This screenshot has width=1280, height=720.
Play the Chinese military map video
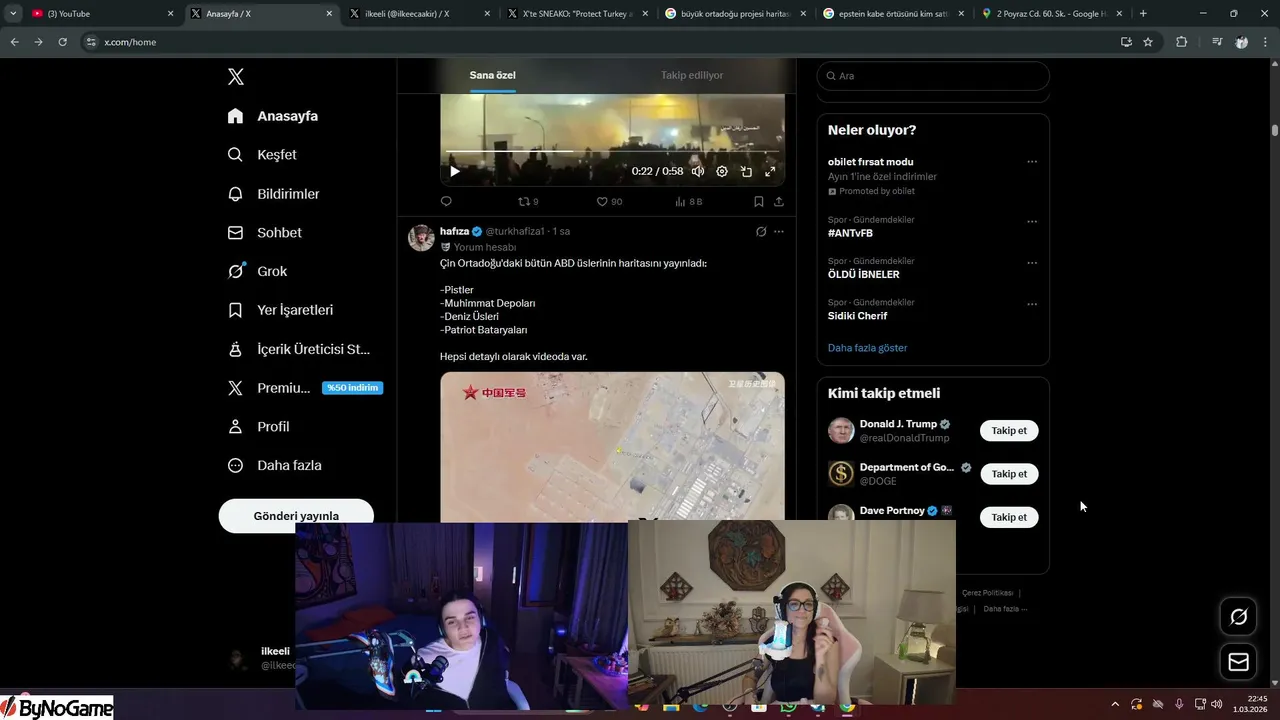pos(612,446)
